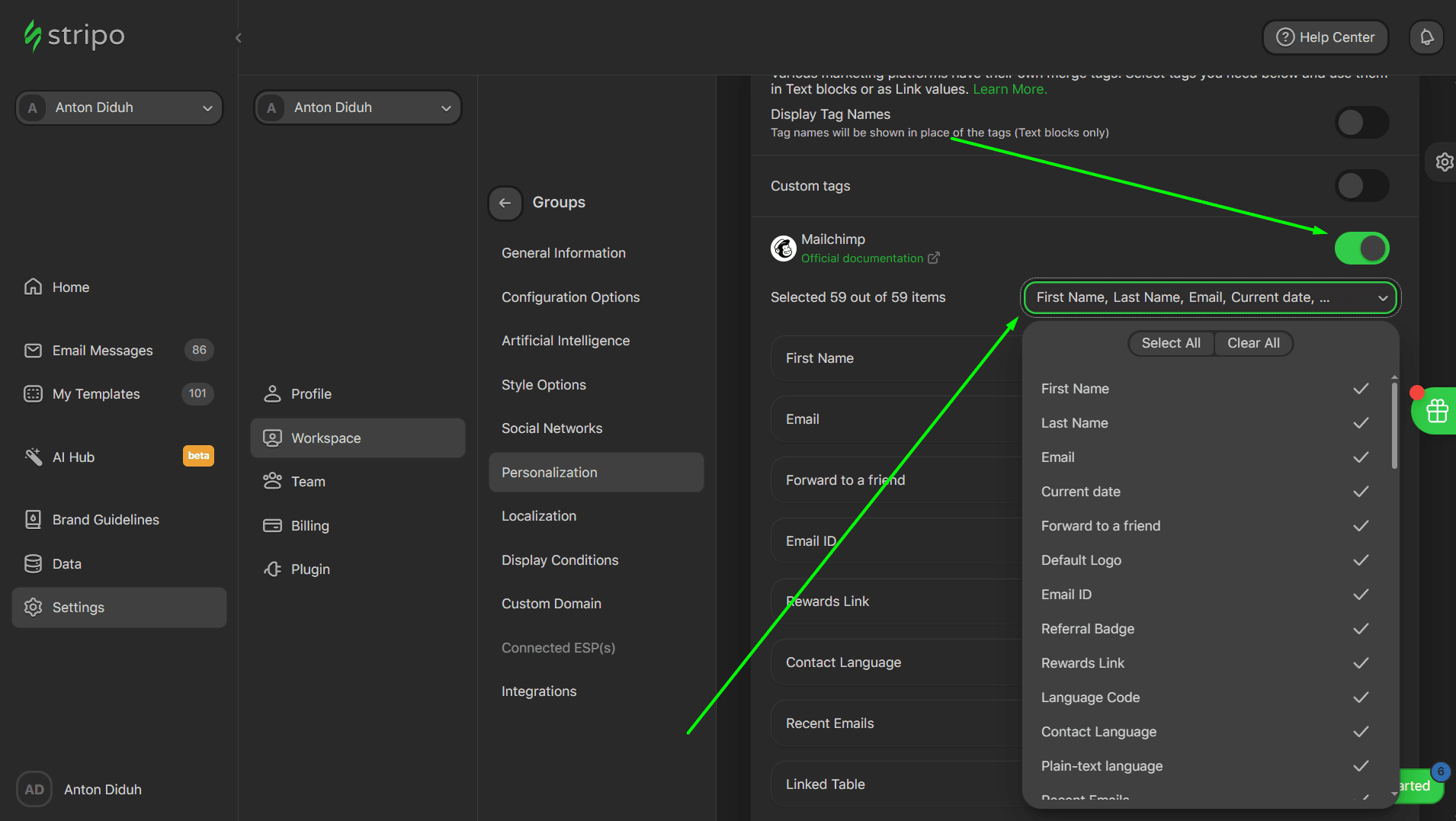Viewport: 1456px width, 821px height.
Task: Open the Style Options section
Action: 544,385
